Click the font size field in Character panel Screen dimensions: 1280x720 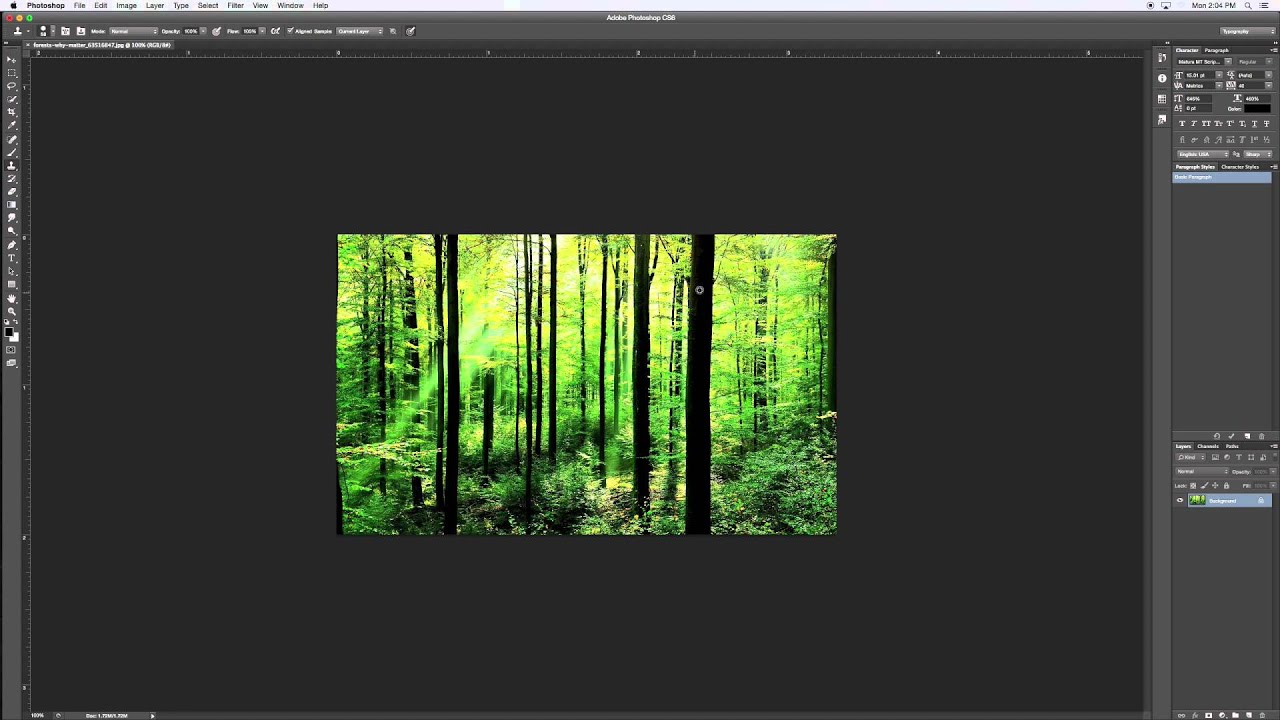pyautogui.click(x=1199, y=75)
